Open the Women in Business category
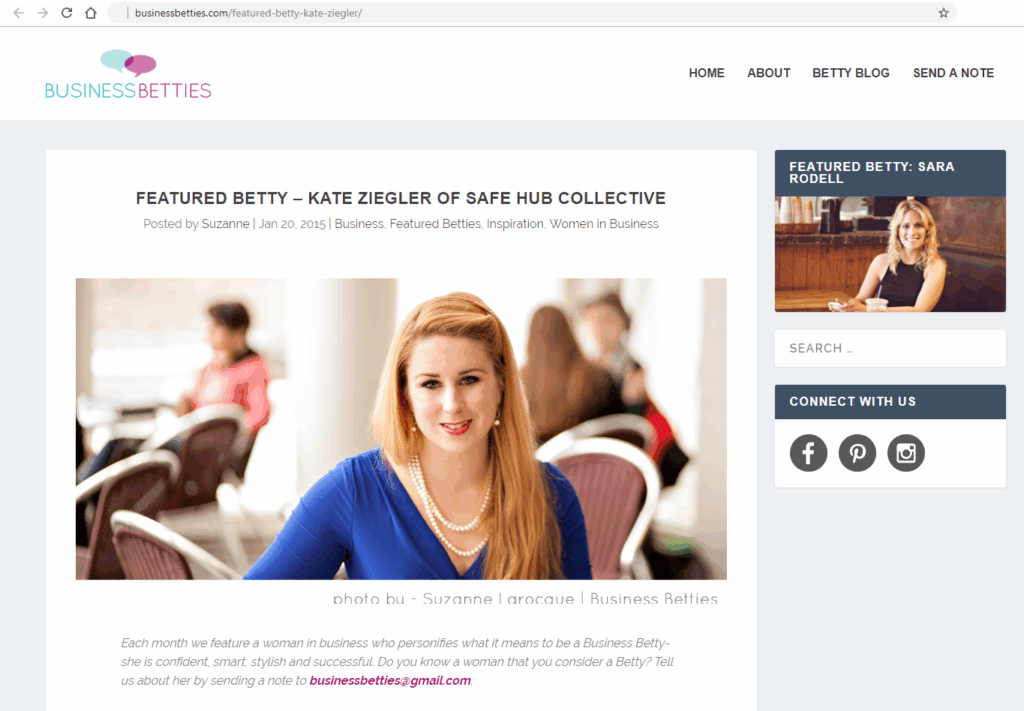The image size is (1024, 711). [603, 224]
